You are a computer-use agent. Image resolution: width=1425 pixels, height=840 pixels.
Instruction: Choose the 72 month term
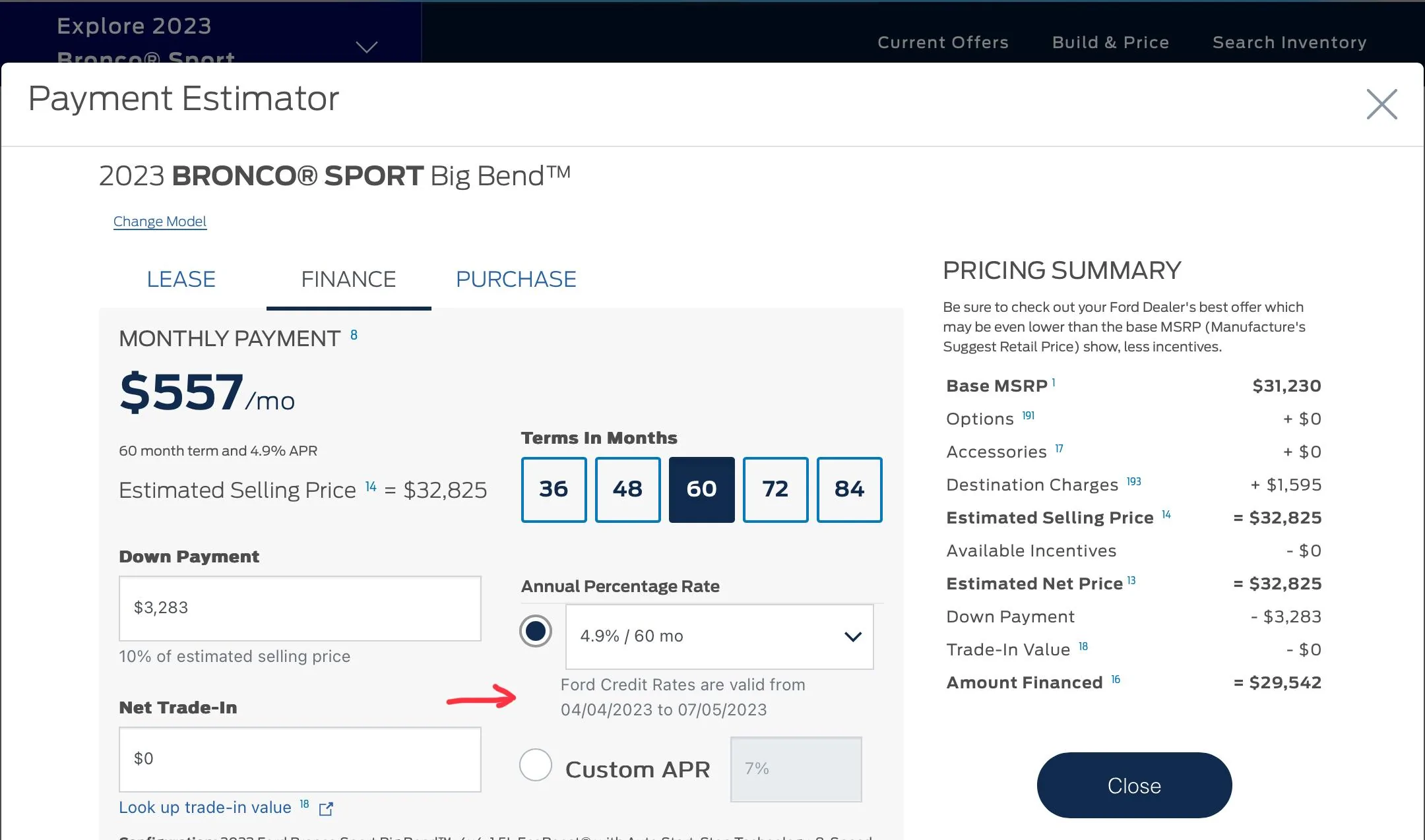775,489
